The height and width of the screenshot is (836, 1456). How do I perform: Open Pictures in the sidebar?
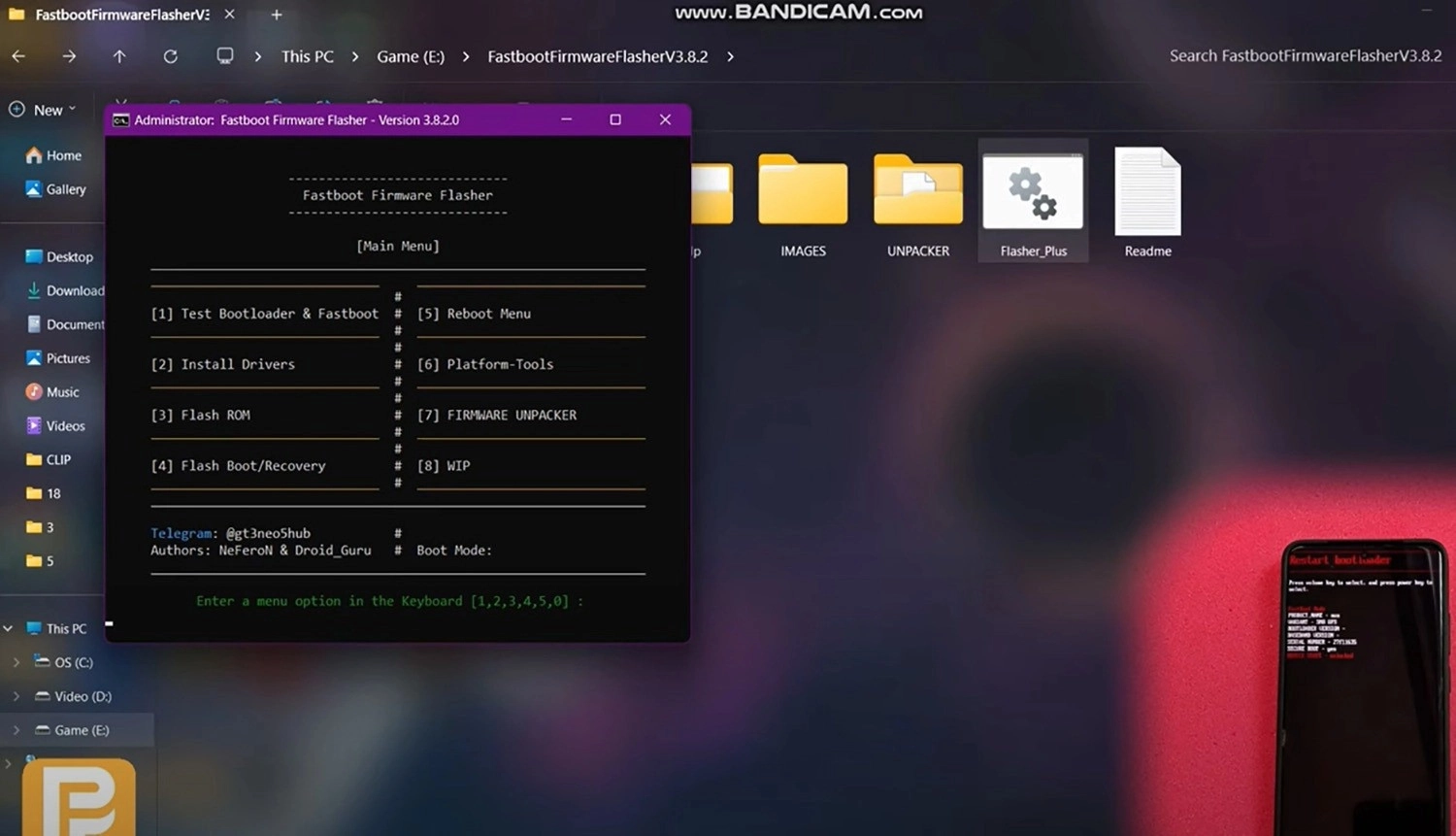pyautogui.click(x=57, y=358)
